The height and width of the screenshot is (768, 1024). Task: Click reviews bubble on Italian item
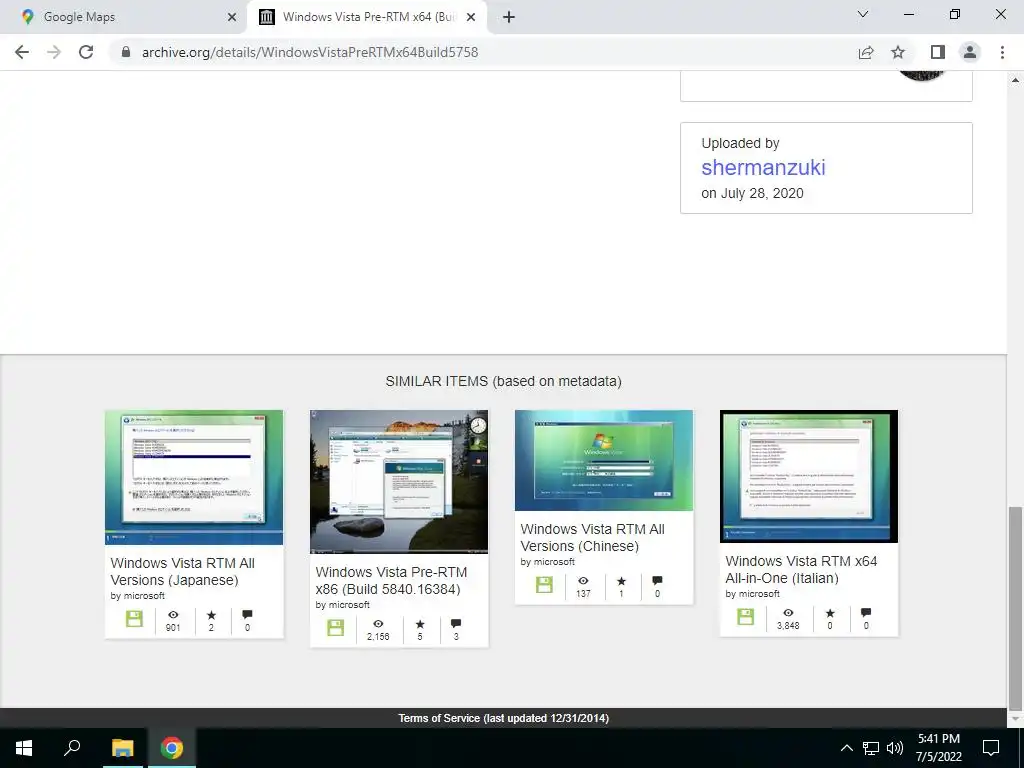coord(866,613)
